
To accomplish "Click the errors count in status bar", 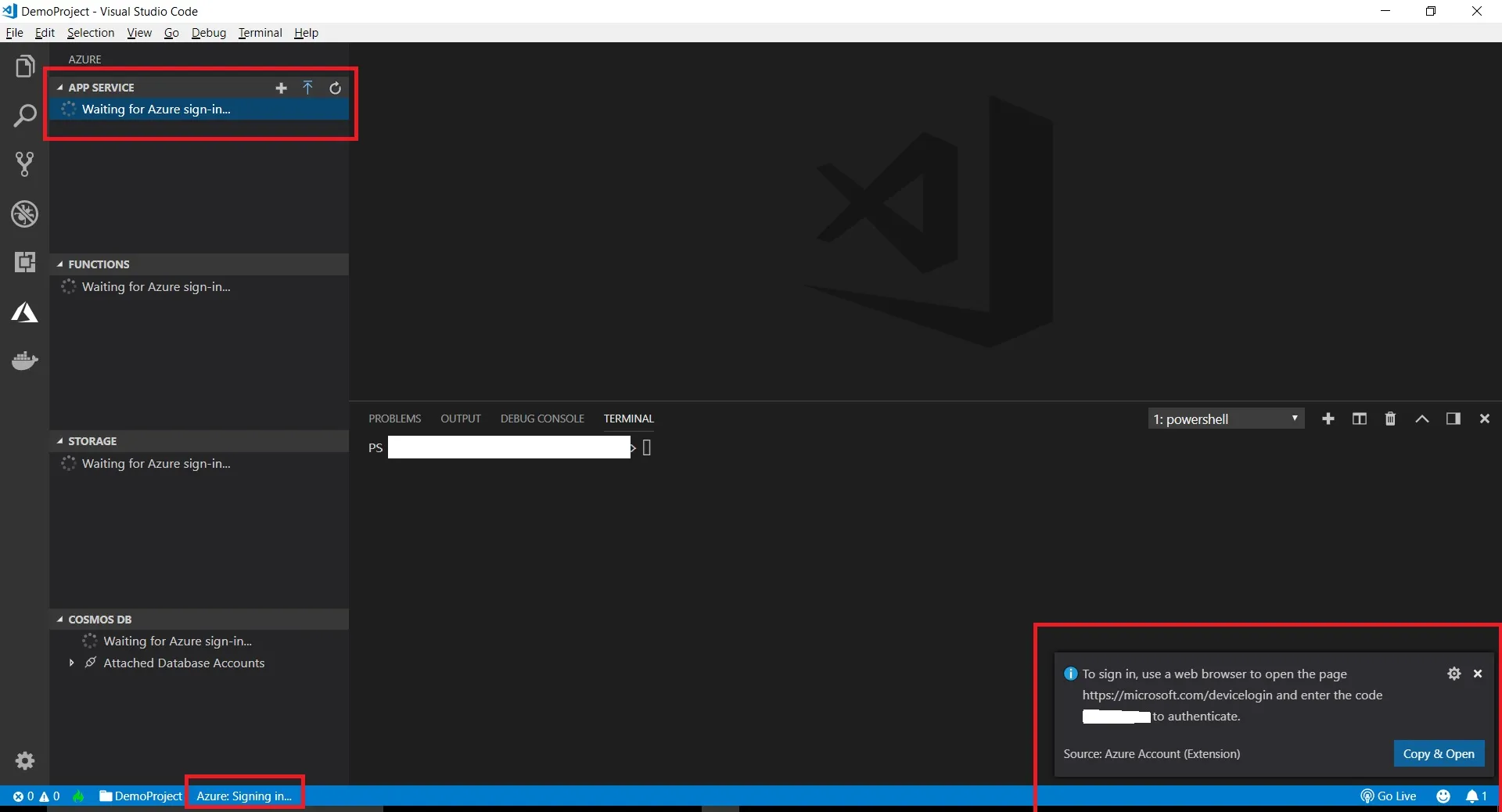I will (23, 796).
